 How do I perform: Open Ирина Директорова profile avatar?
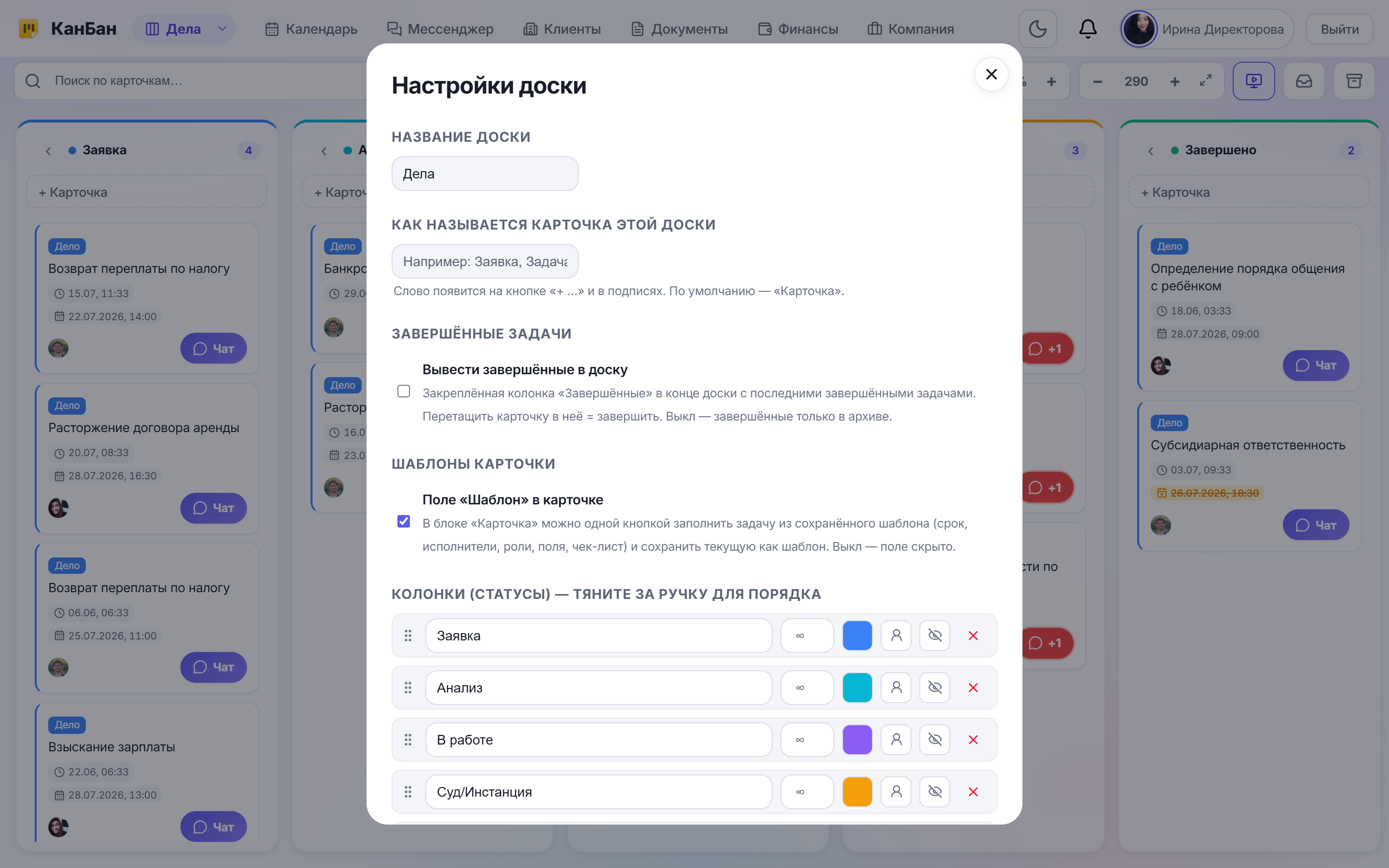pos(1139,29)
